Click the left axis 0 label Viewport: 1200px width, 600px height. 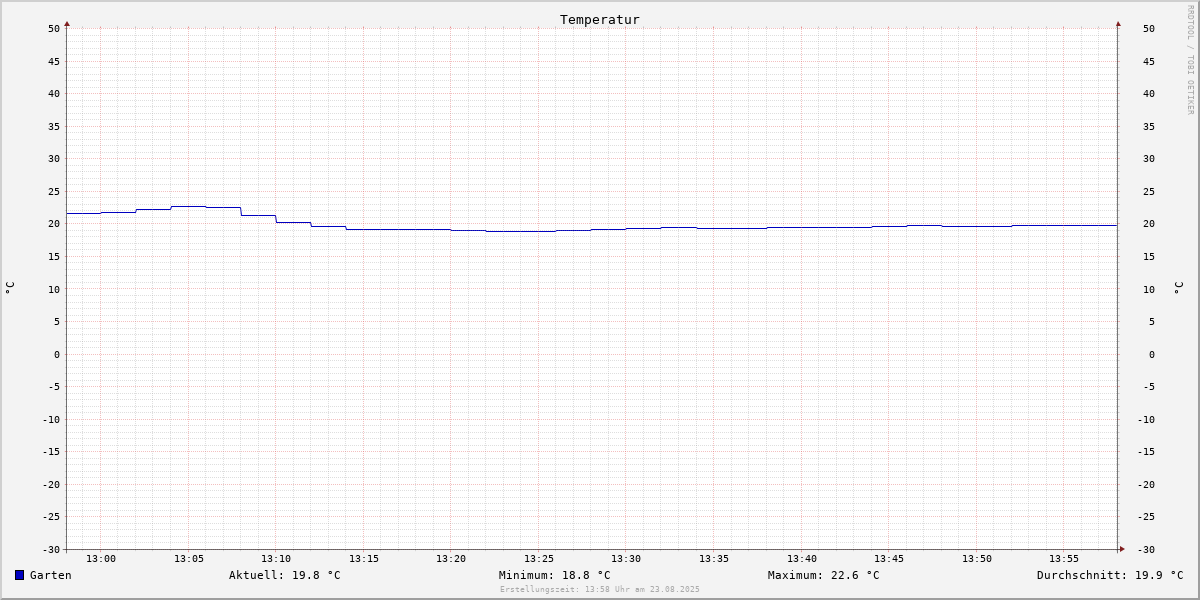click(x=57, y=354)
